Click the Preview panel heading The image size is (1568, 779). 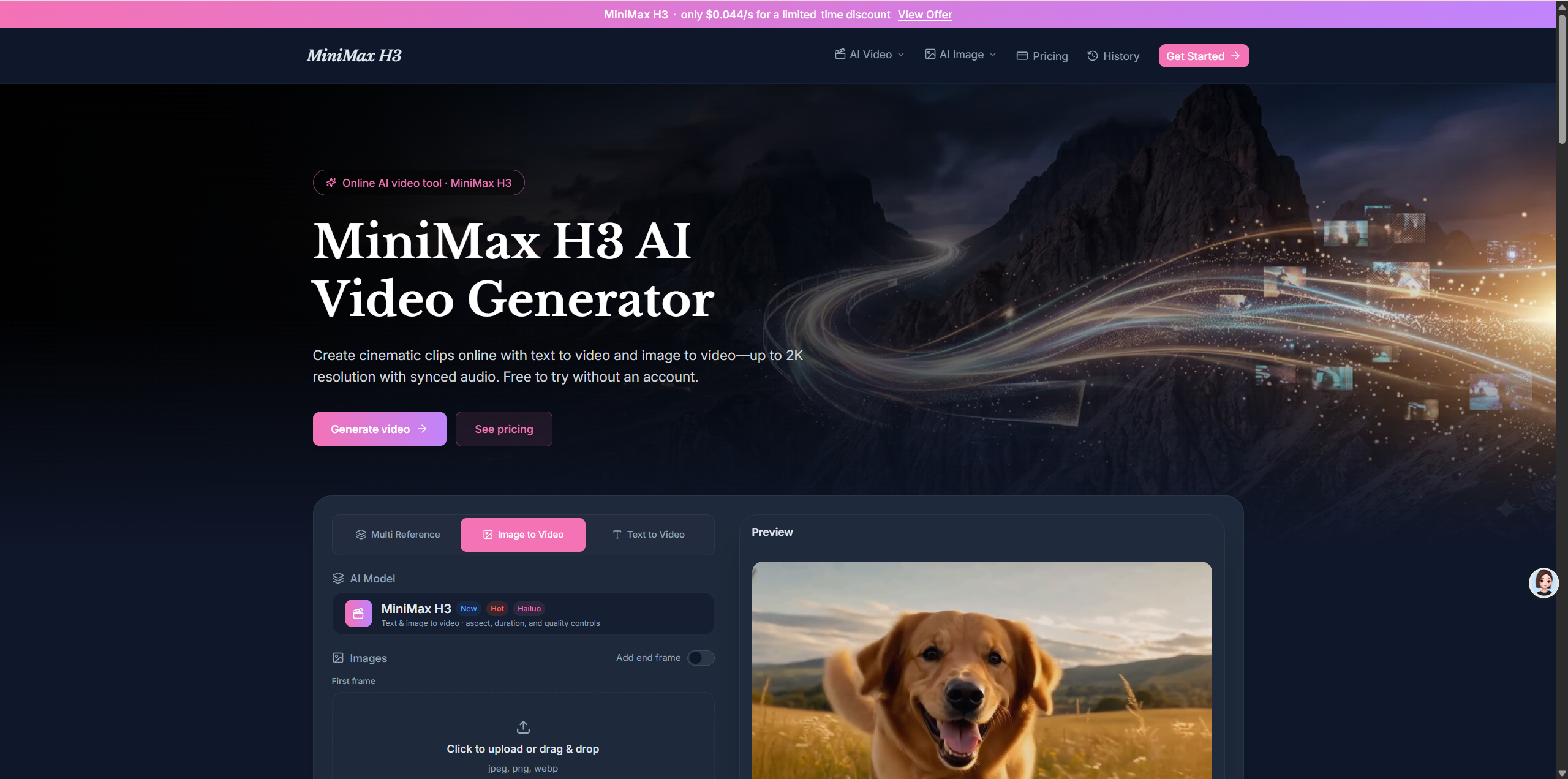772,532
